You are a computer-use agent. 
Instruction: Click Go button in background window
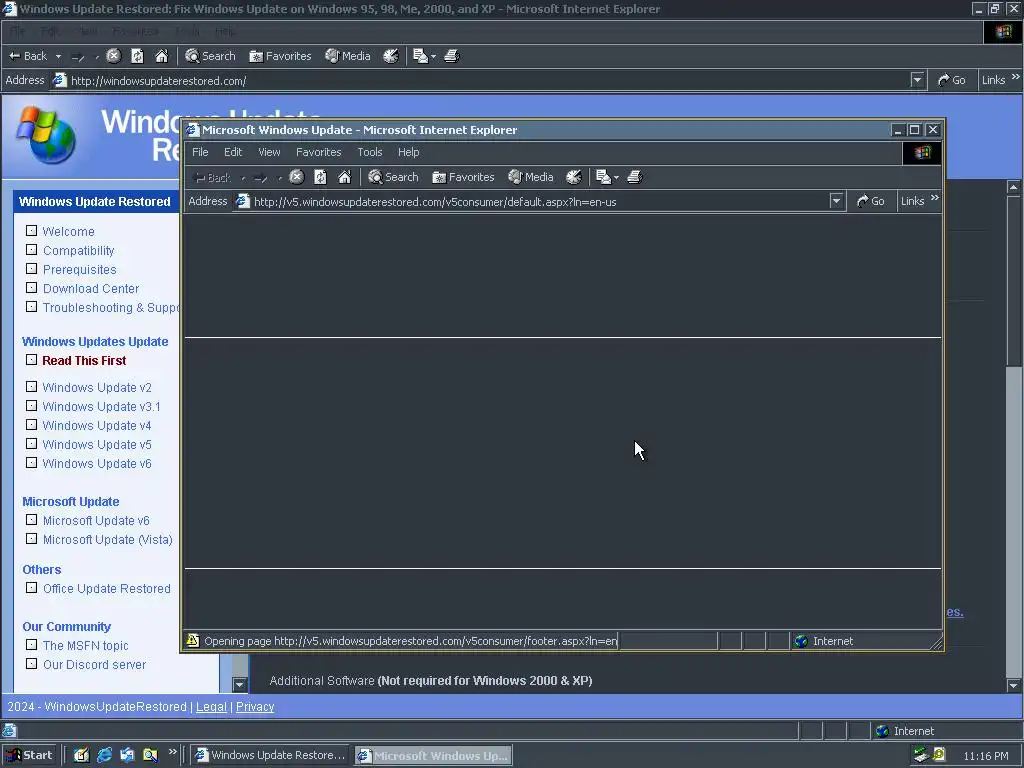tap(952, 80)
